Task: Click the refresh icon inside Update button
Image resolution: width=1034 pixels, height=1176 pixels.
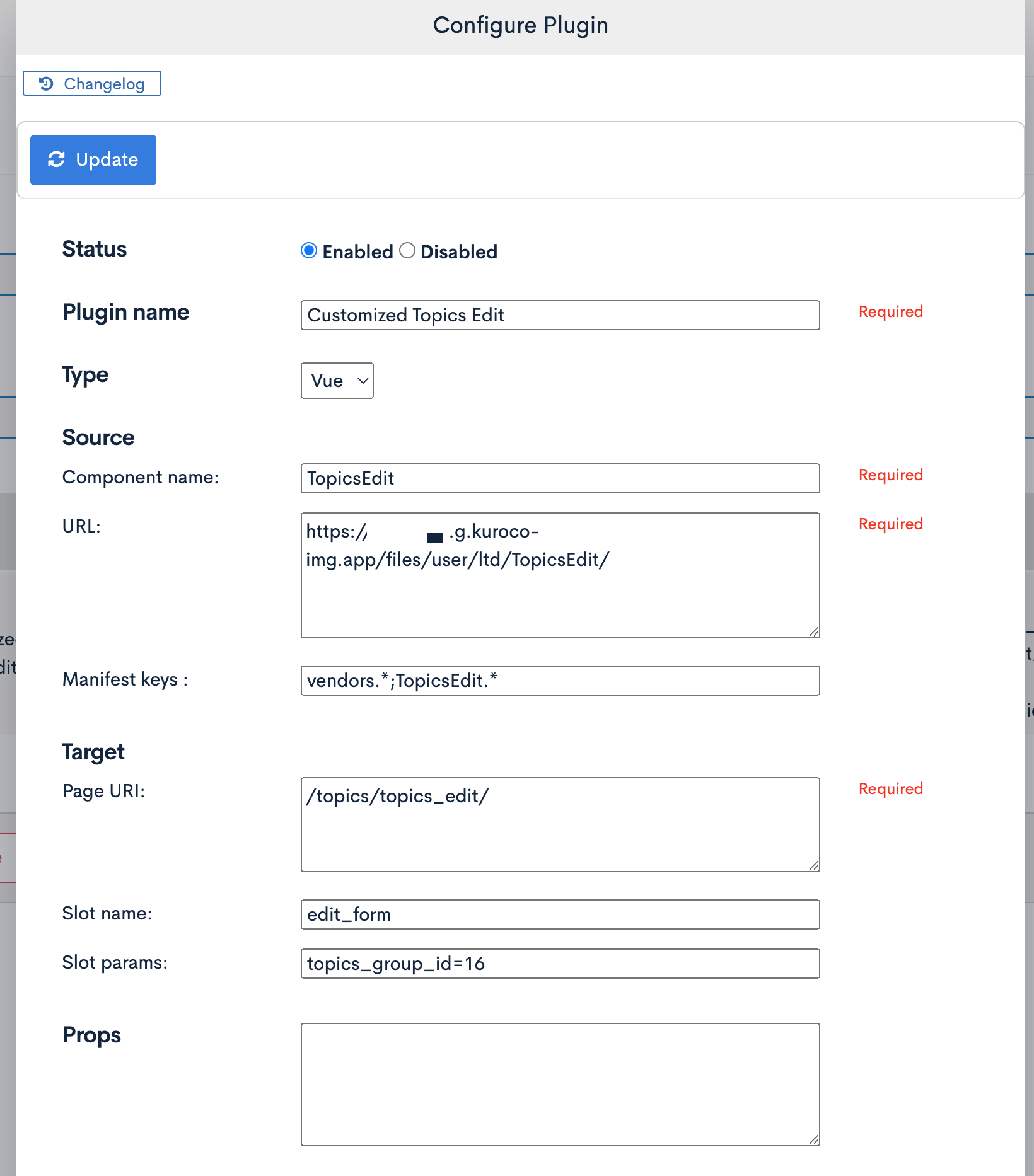Action: click(x=57, y=159)
